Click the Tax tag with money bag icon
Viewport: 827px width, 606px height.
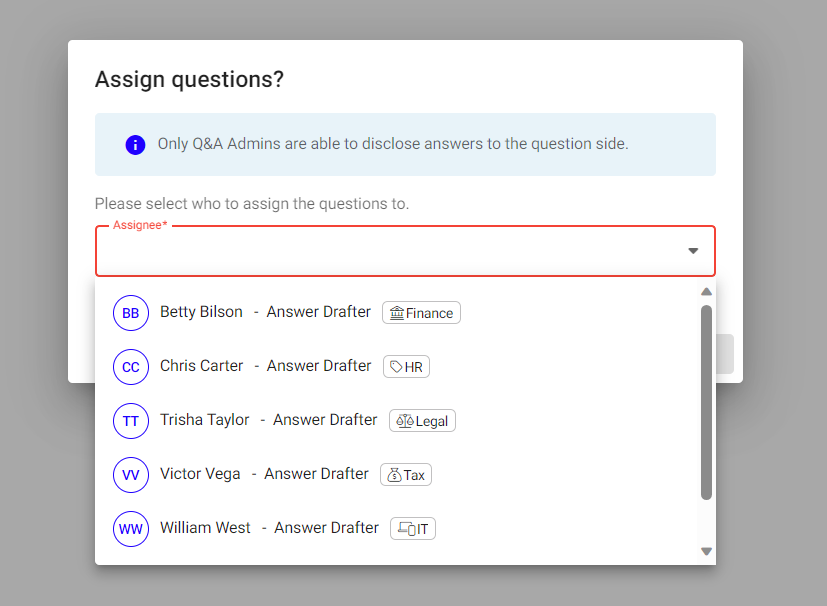406,475
